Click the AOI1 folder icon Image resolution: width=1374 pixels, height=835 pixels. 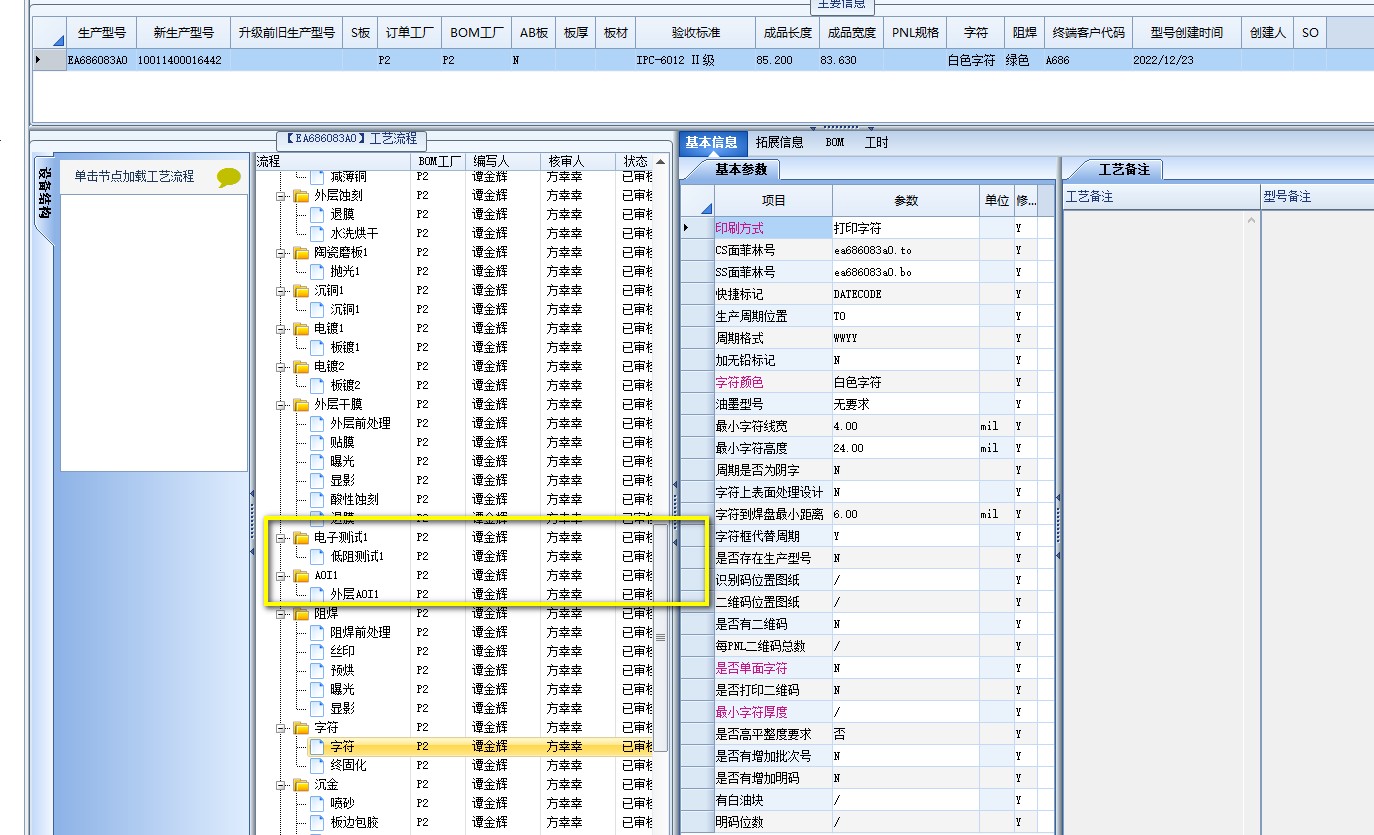point(301,576)
